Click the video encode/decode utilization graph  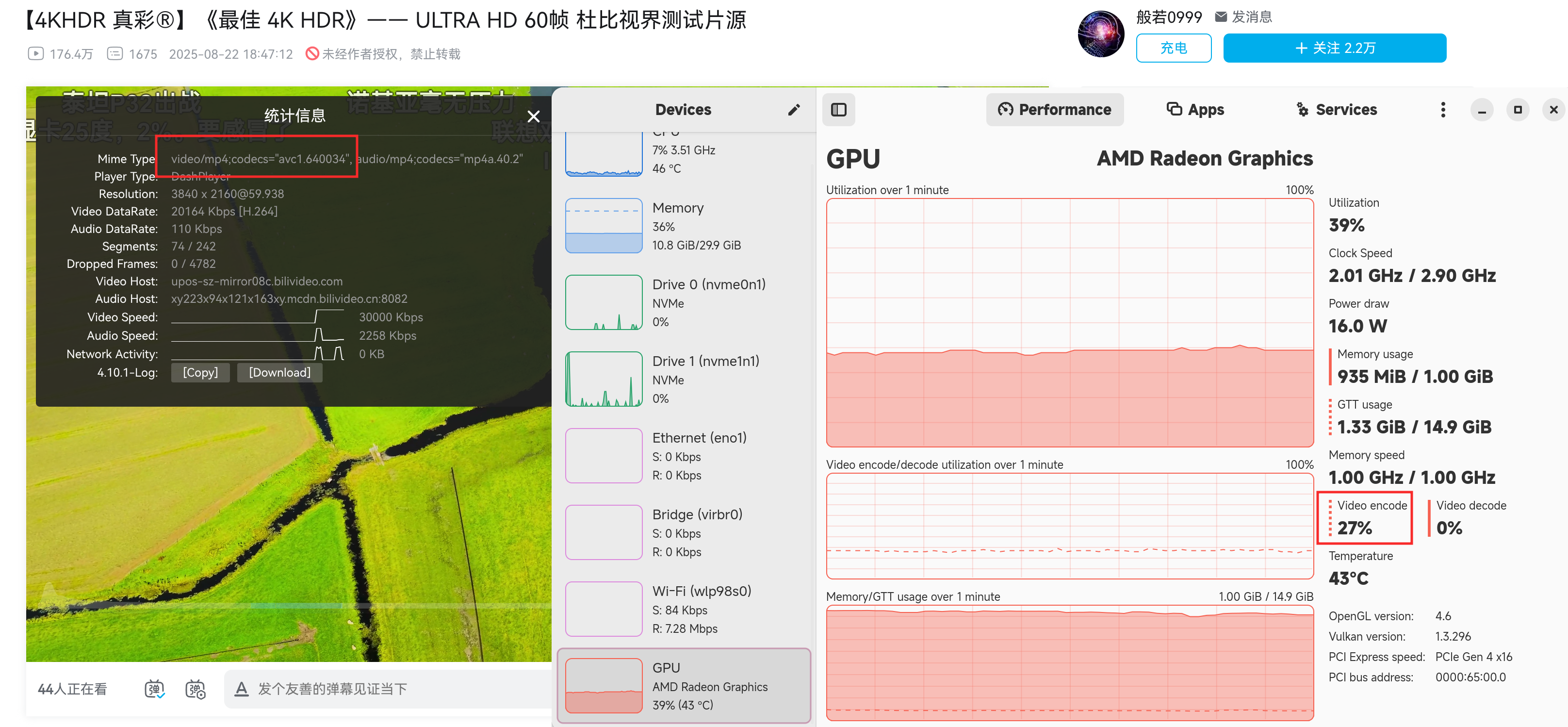pos(1069,526)
